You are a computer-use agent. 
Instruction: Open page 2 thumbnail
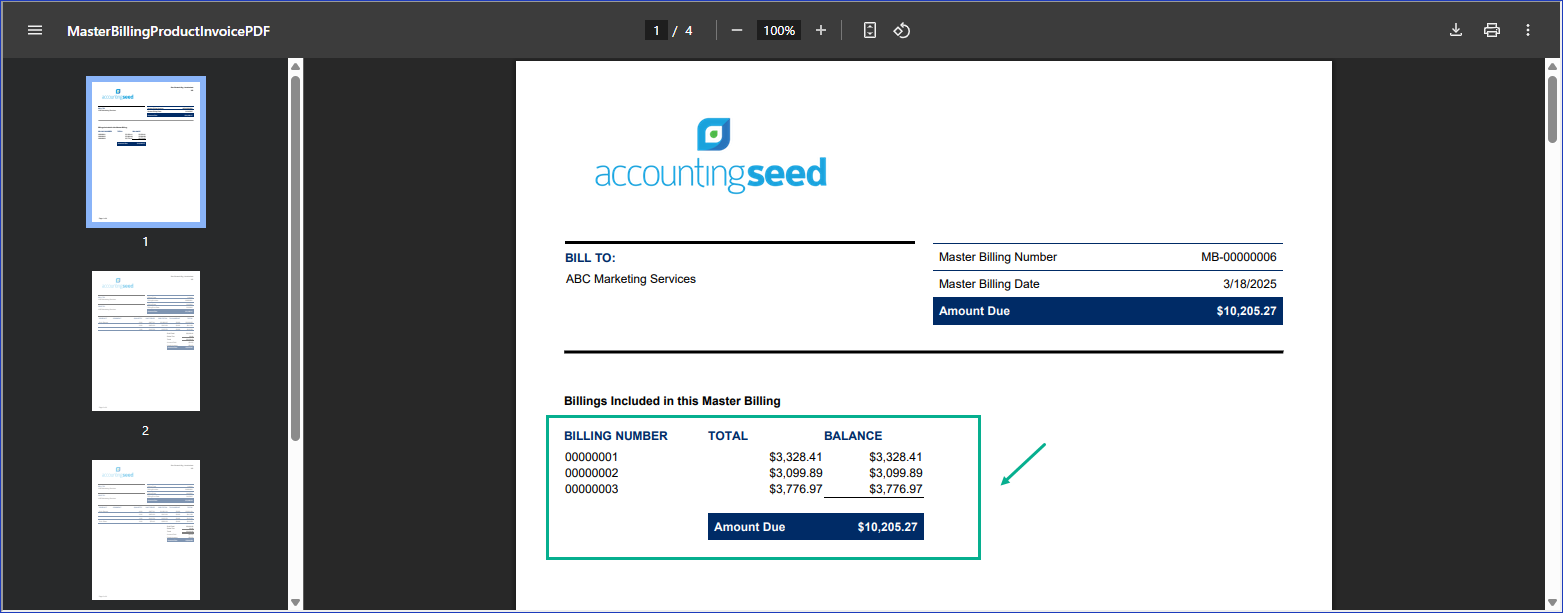(x=146, y=341)
